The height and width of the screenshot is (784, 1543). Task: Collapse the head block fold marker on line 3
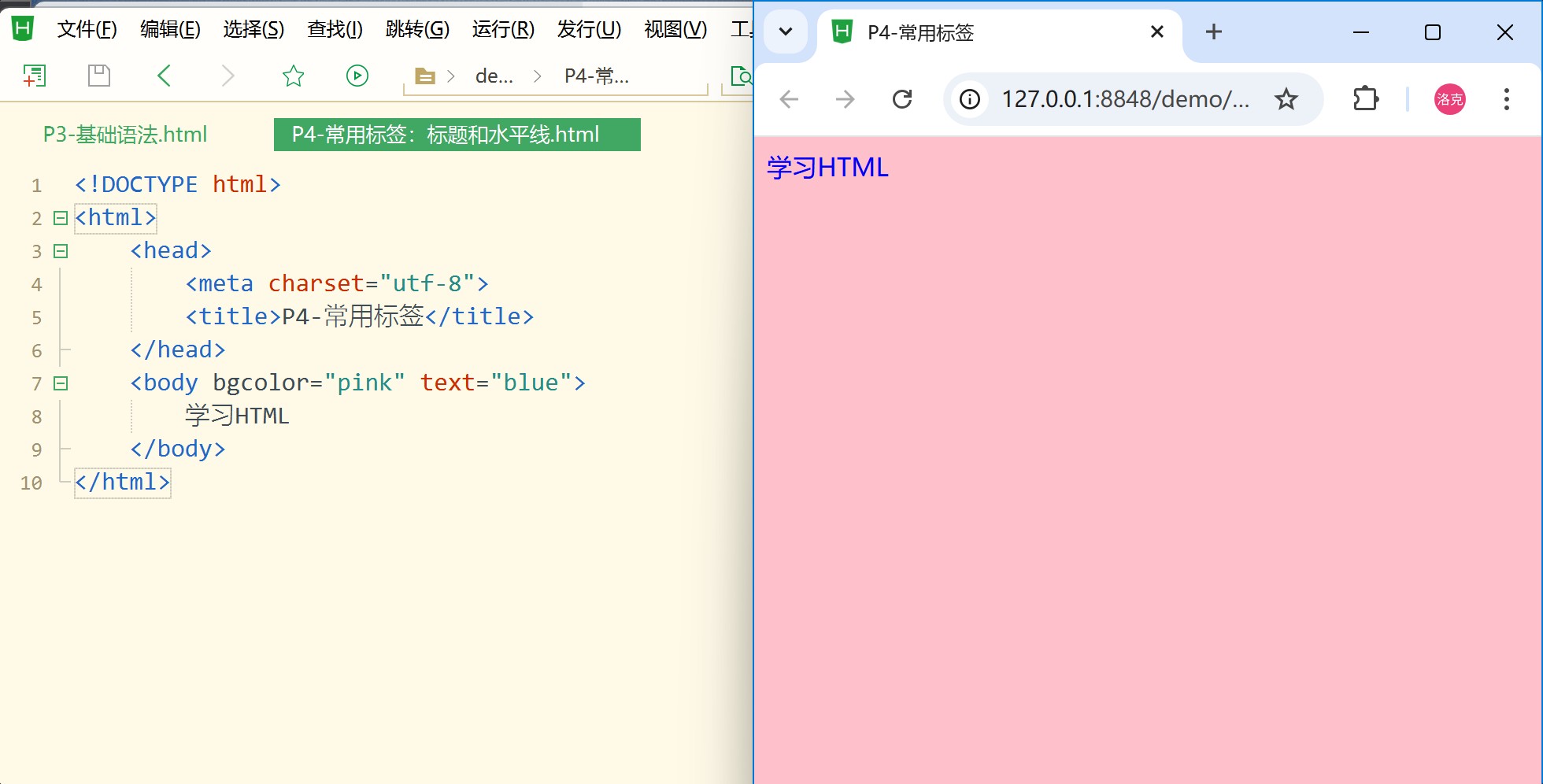(61, 251)
